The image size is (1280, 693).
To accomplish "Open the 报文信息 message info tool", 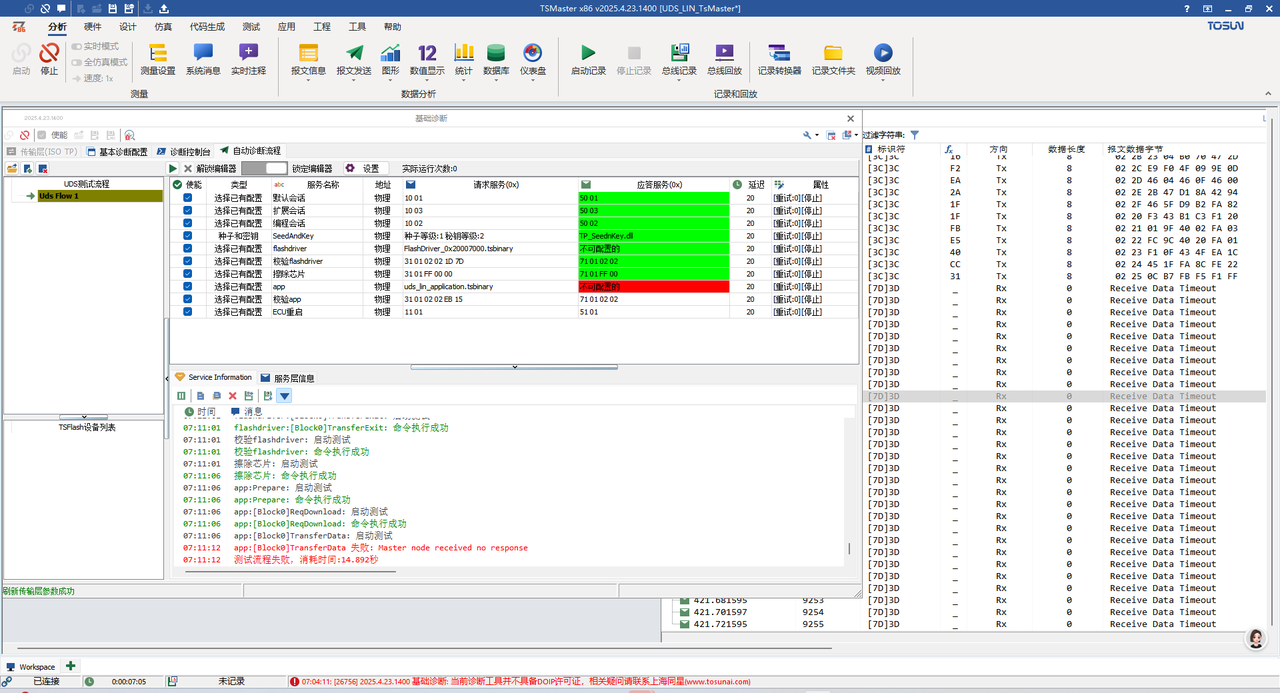I will 308,59.
